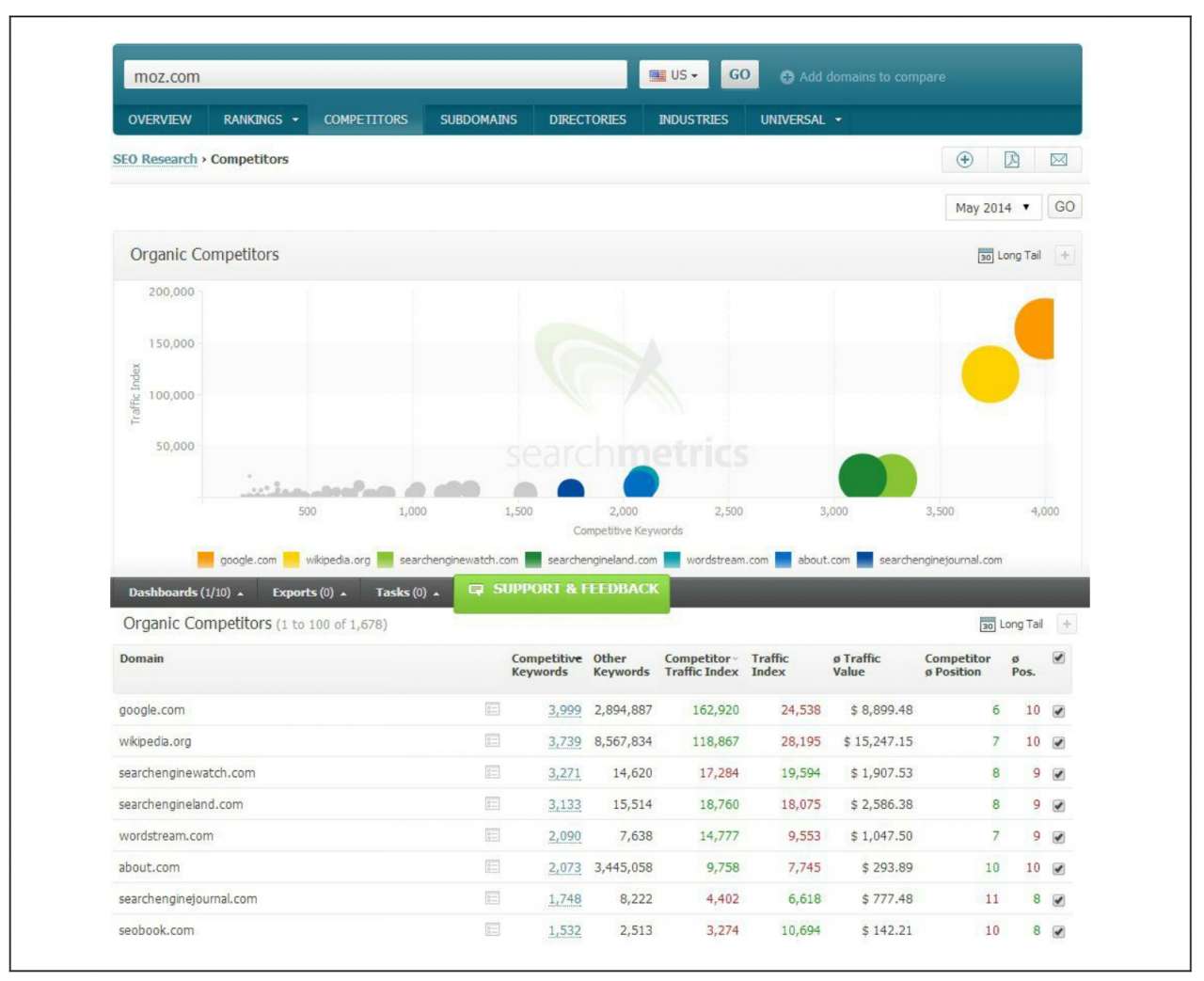
Task: Click the email envelope icon
Action: (1058, 160)
